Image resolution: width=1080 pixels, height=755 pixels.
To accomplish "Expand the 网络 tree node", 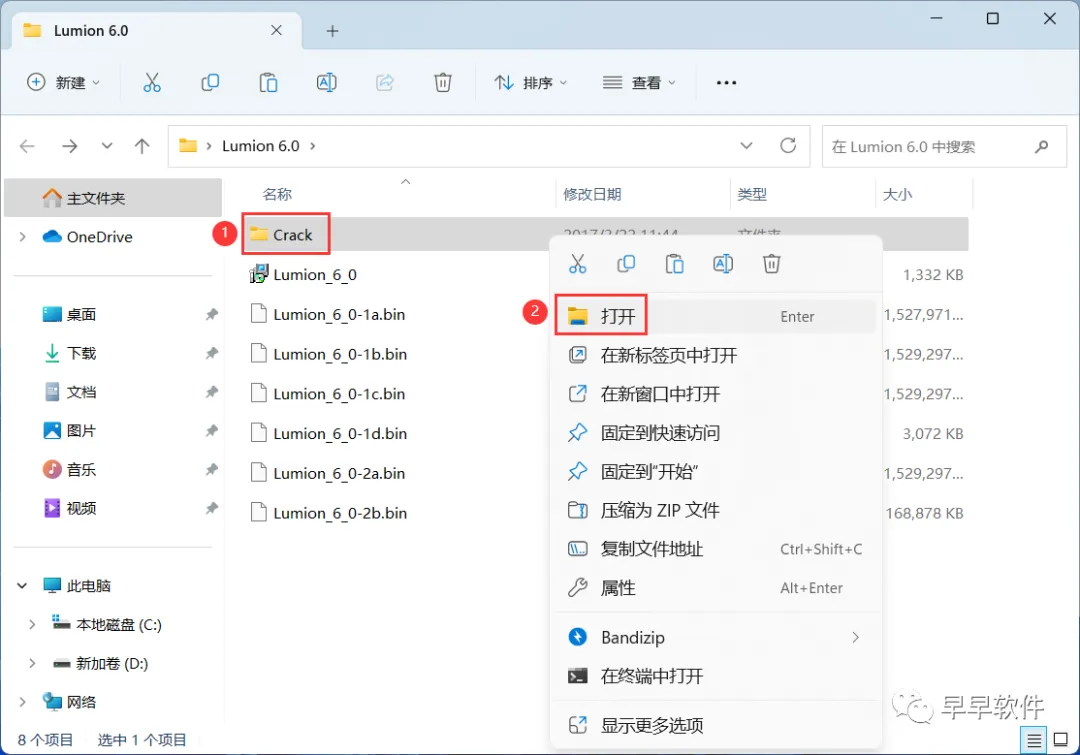I will coord(23,702).
